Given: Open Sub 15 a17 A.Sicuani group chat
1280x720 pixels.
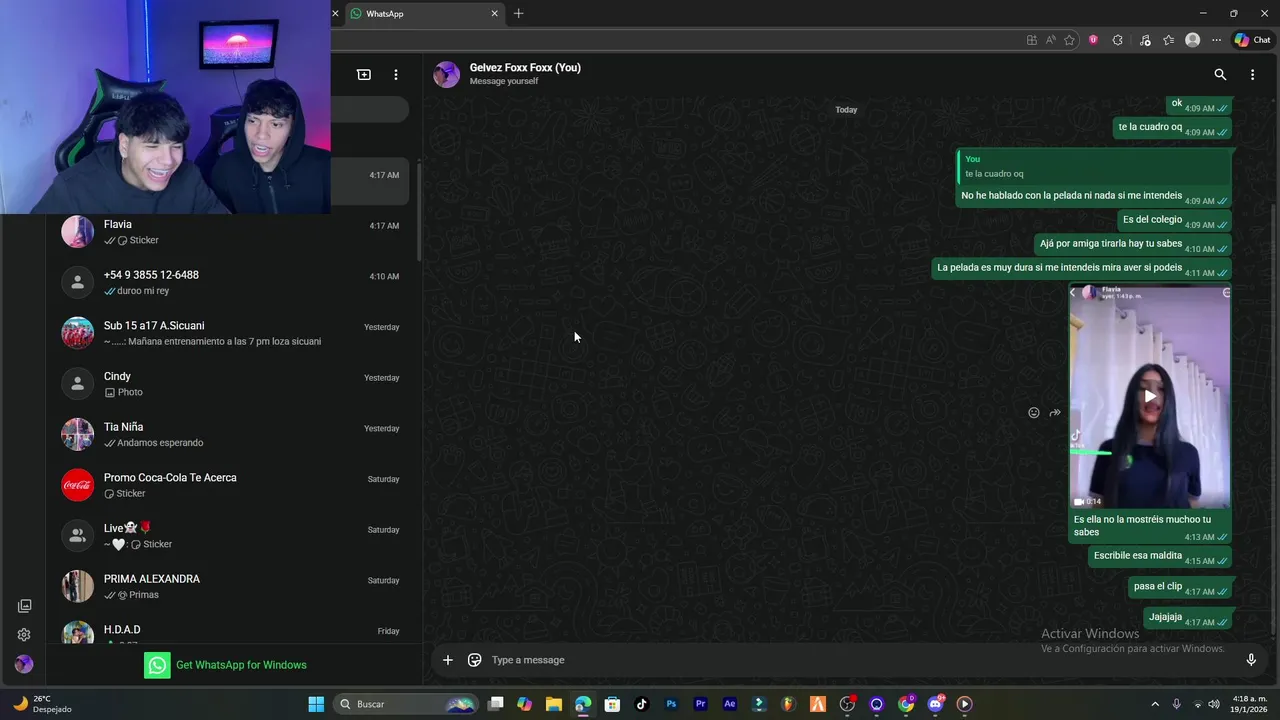Looking at the screenshot, I should (x=232, y=333).
